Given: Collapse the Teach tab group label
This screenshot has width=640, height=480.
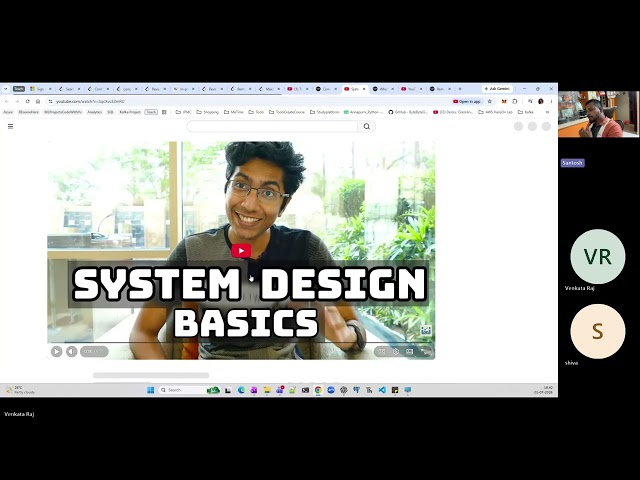Looking at the screenshot, I should (19, 89).
